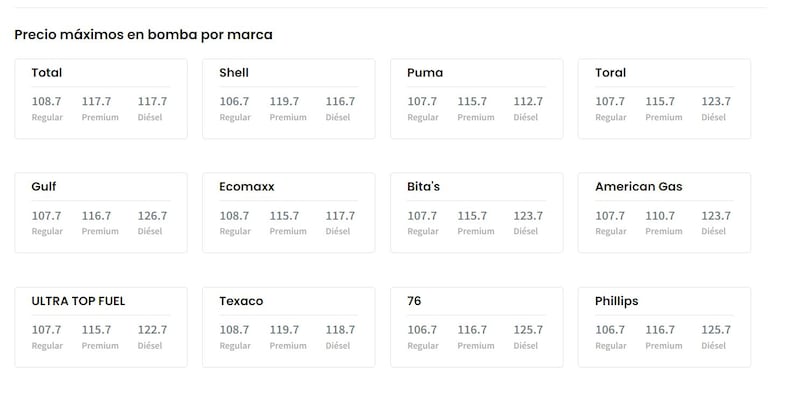Select ULTRA TOP FUEL Diésel price 122.7

tap(152, 330)
